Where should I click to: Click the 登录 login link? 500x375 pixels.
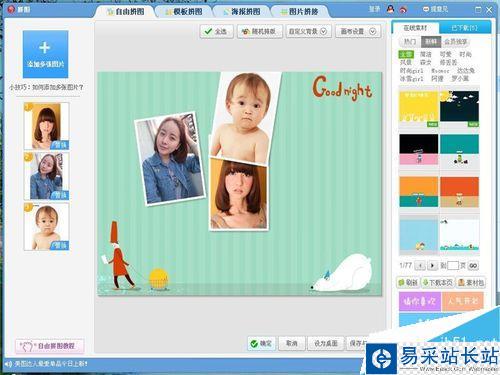[x=374, y=9]
